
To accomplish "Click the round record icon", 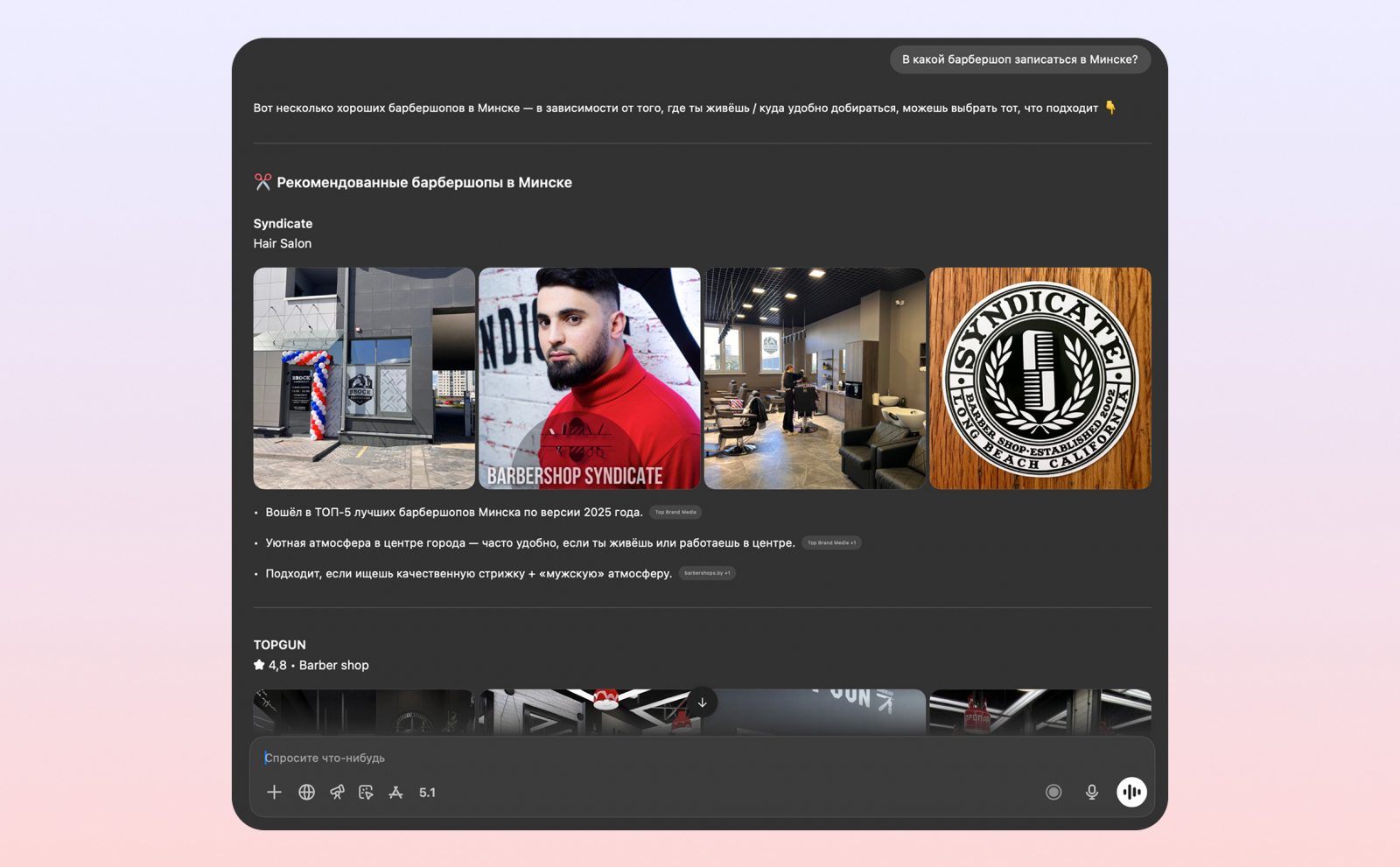I will (x=1053, y=792).
